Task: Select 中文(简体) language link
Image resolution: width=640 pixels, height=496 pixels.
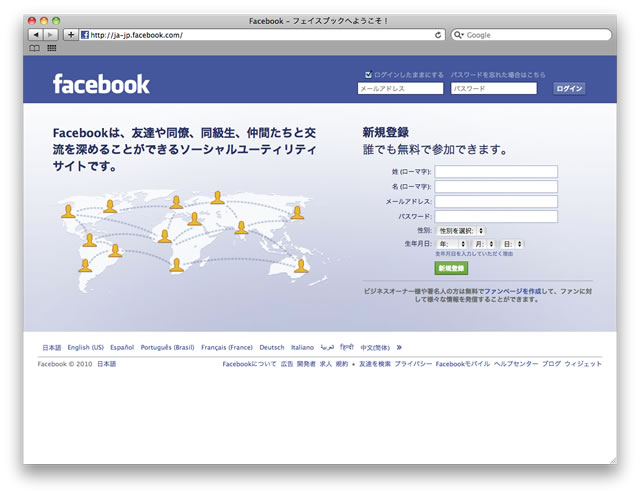Action: [x=375, y=347]
